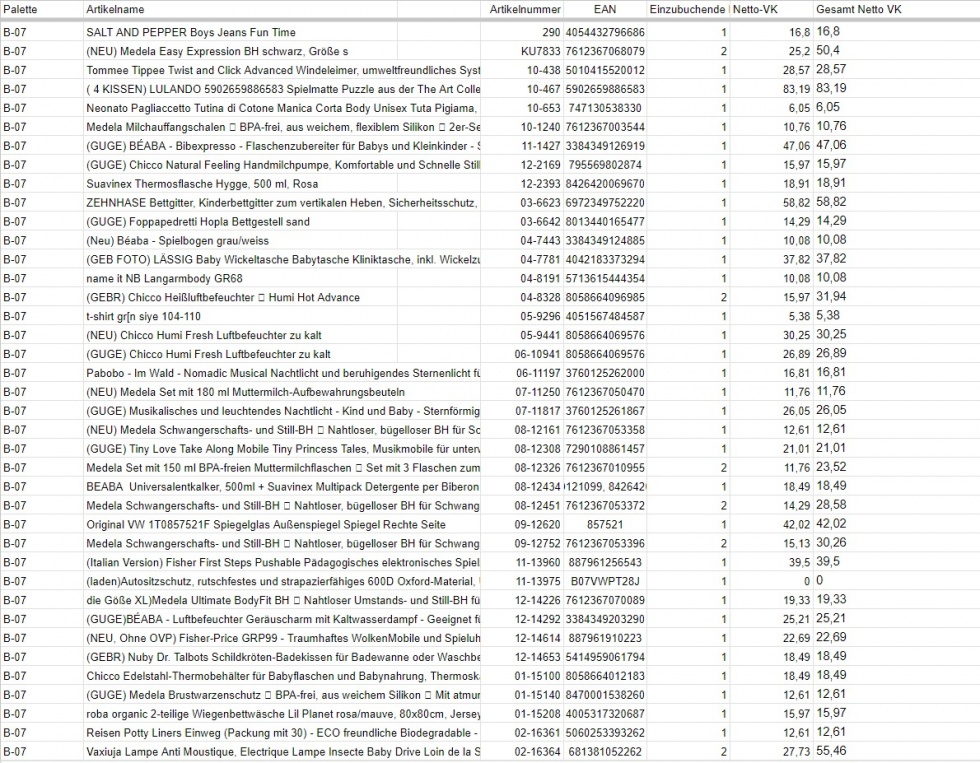
Task: Select the Tiny Love Take Along Mobile cell
Action: tap(283, 449)
